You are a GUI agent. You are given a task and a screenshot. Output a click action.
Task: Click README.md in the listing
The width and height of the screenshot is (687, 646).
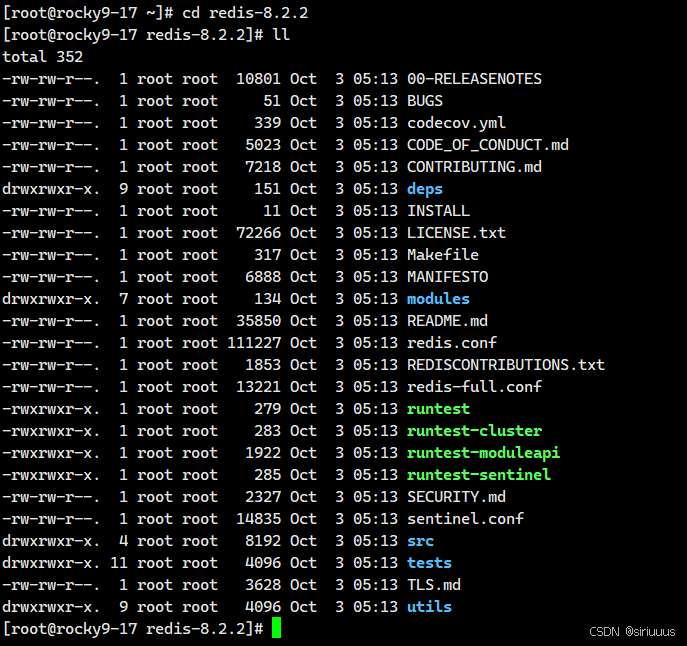(x=447, y=321)
